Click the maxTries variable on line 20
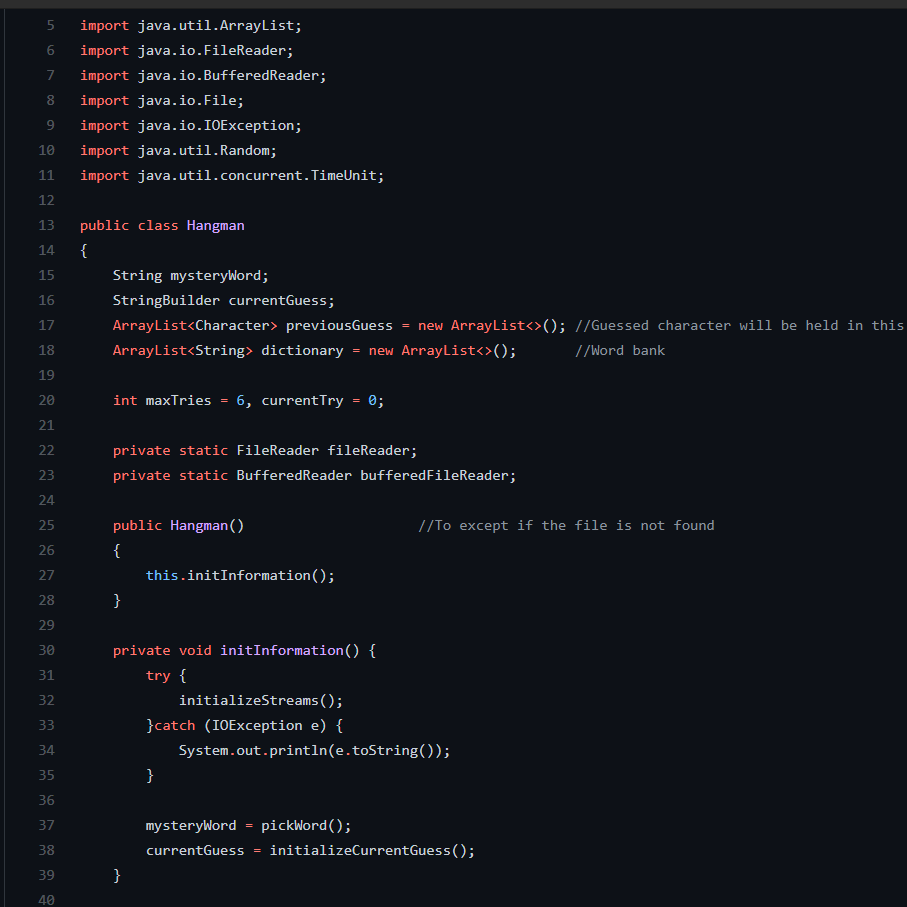 (180, 400)
